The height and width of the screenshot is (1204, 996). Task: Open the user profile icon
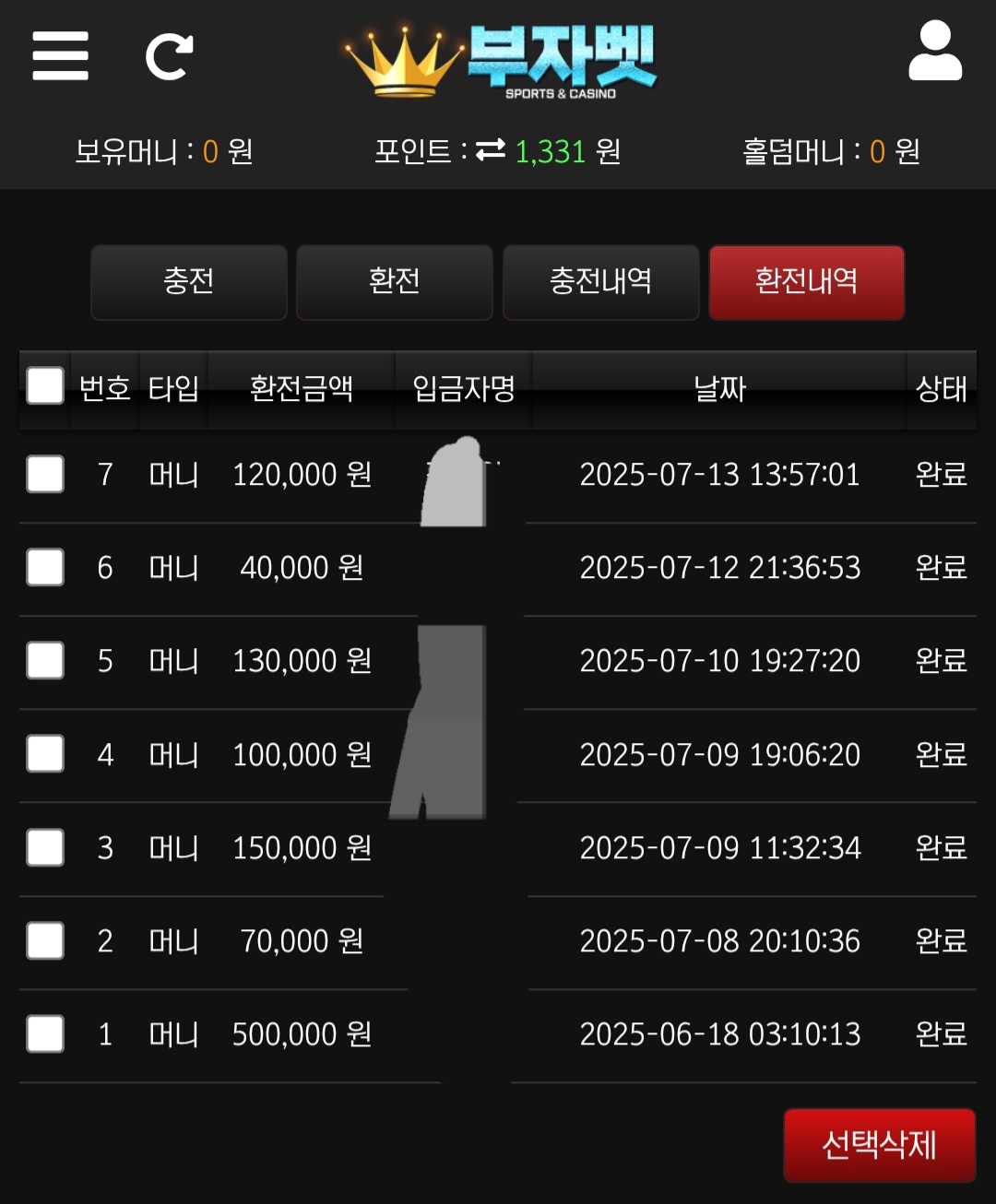point(935,52)
